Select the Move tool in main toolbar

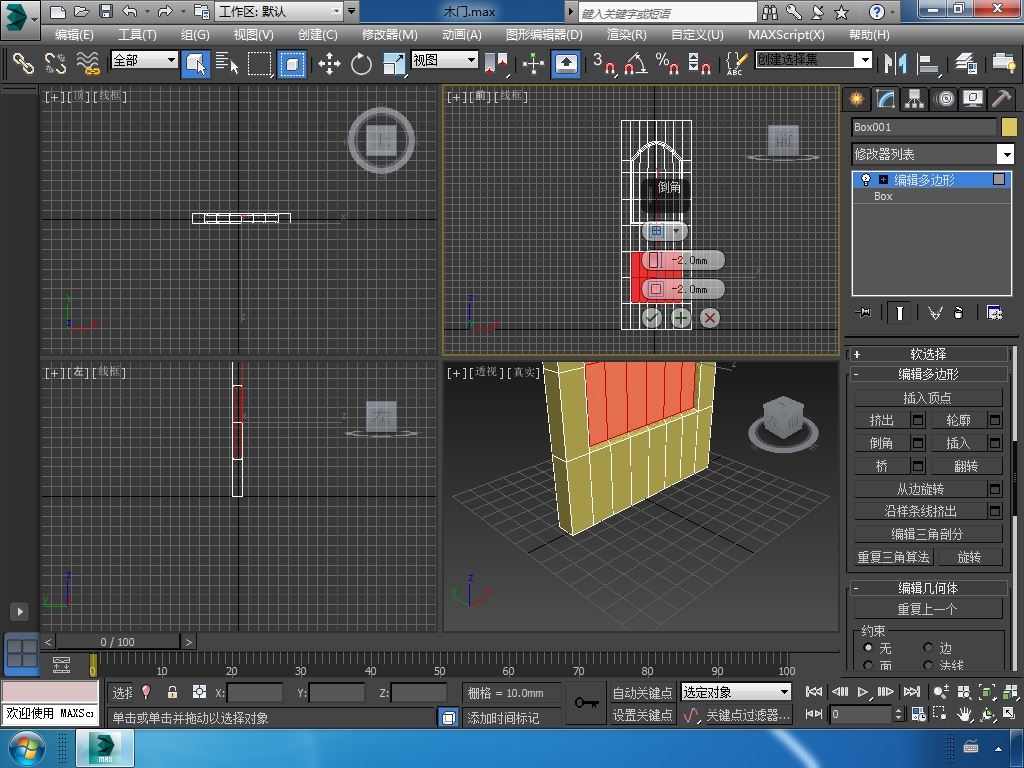coord(329,64)
